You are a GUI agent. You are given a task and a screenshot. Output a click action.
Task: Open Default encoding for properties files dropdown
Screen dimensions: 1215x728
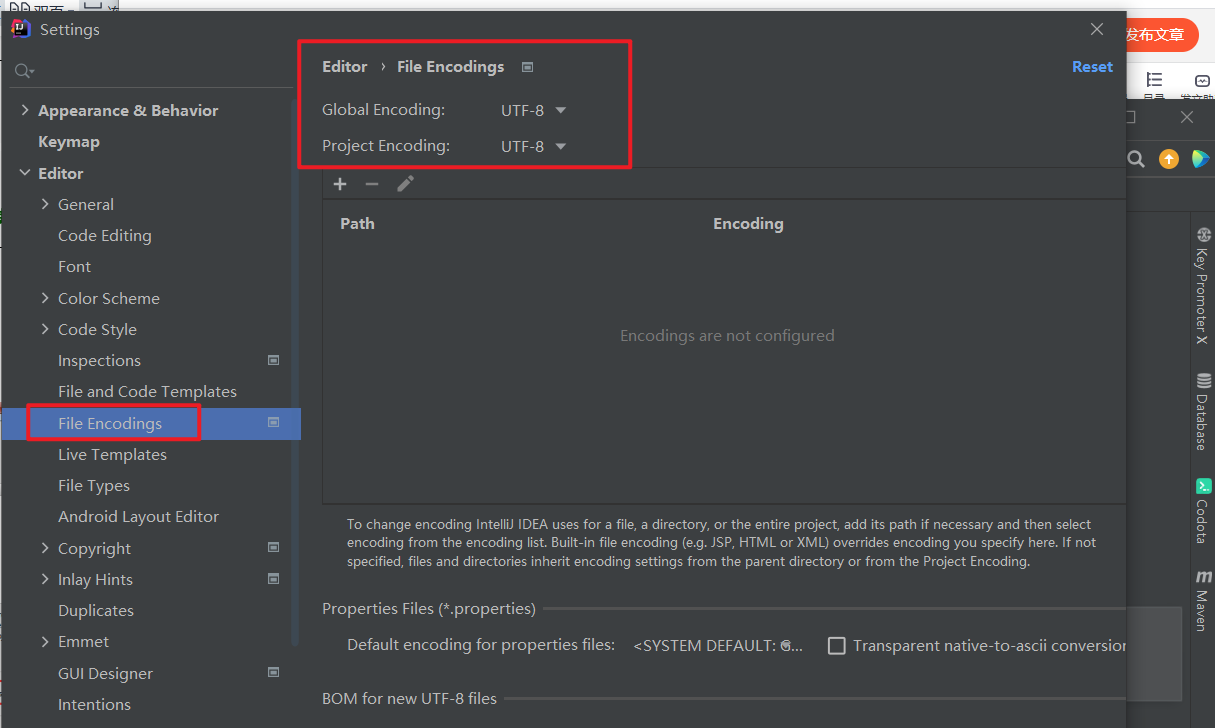(x=718, y=646)
